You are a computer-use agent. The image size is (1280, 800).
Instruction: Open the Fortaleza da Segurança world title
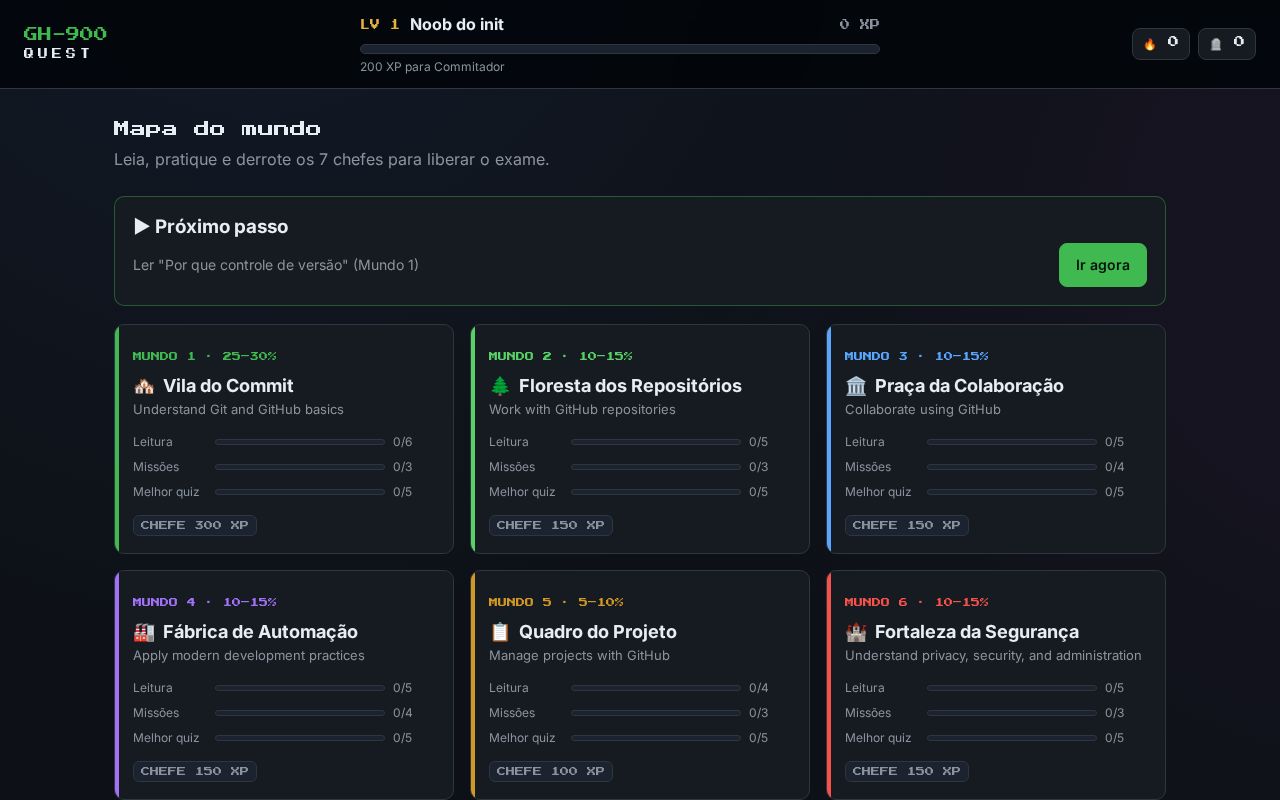(977, 632)
